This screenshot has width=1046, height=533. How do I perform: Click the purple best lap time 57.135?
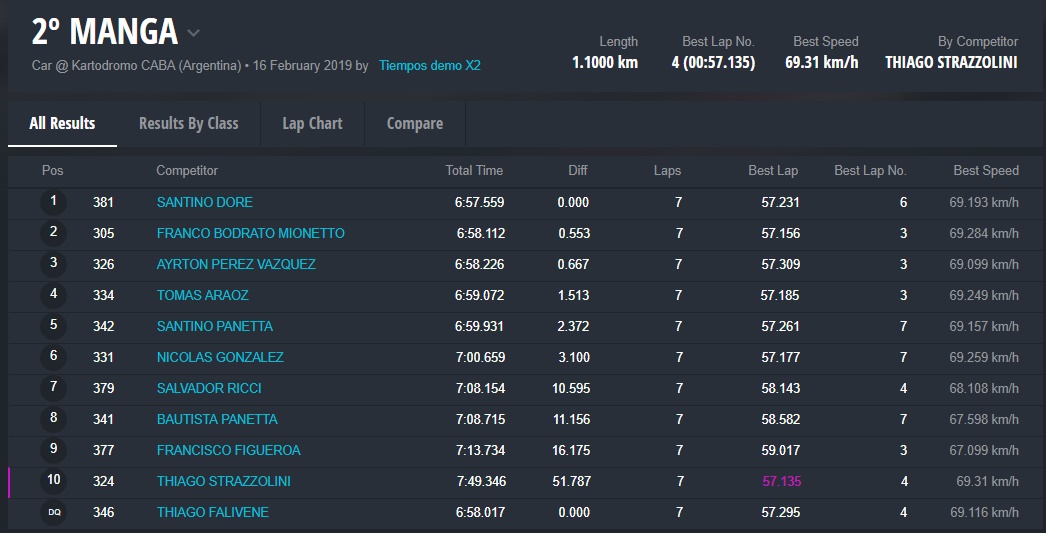tap(780, 481)
